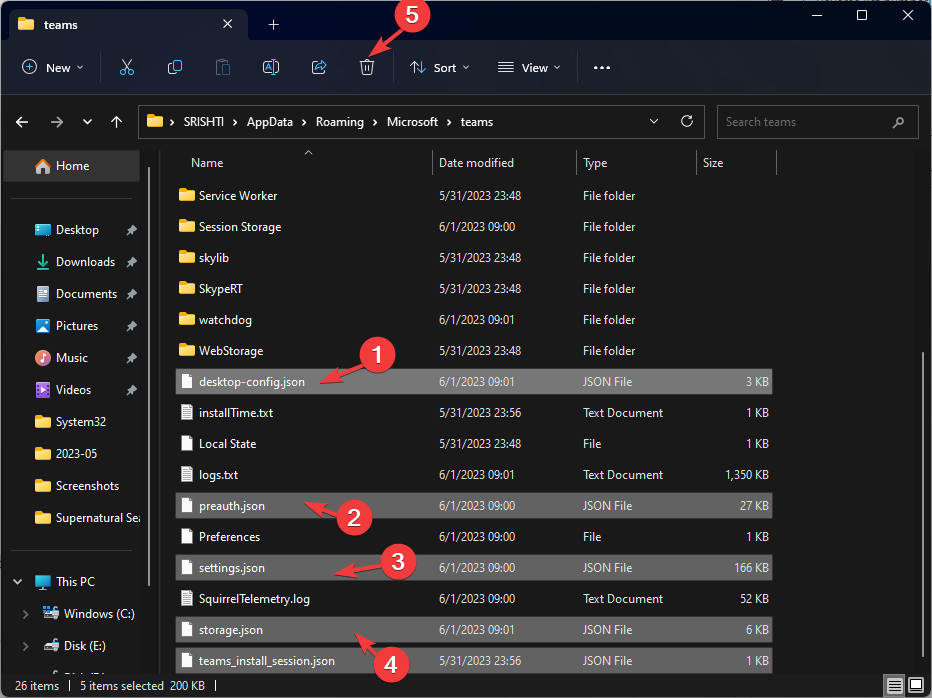Image resolution: width=932 pixels, height=698 pixels.
Task: Click the Delete trash can icon
Action: coord(367,67)
